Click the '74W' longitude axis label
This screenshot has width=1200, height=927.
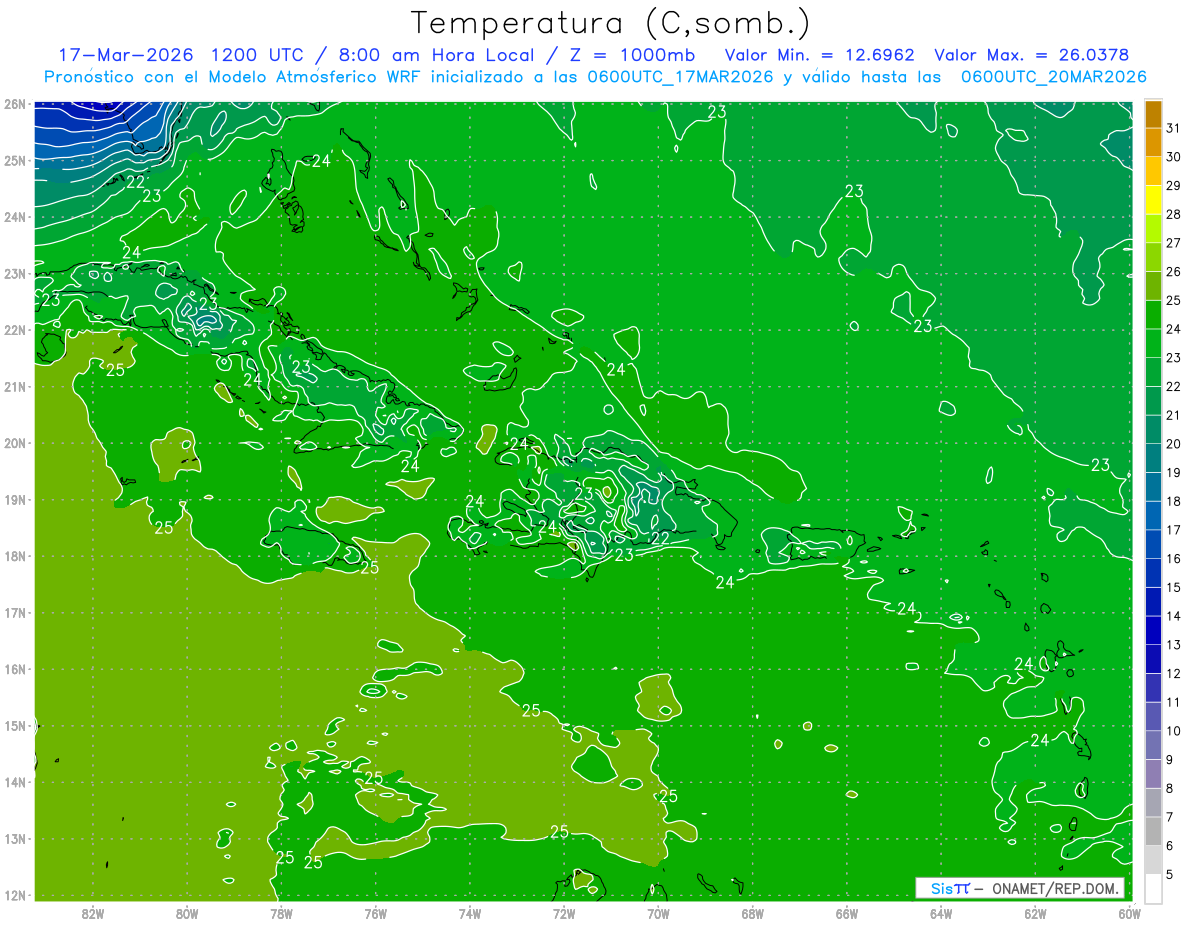pos(470,913)
